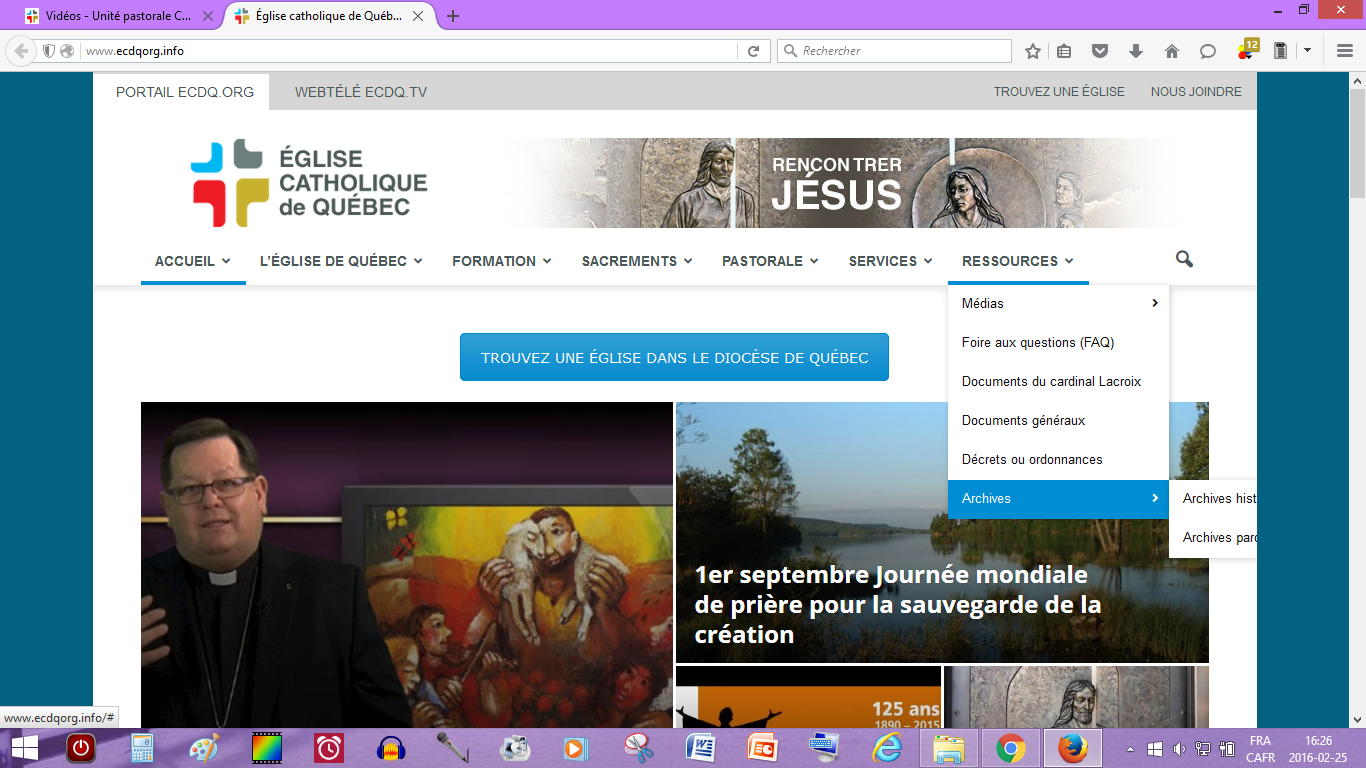Open Médias submenu
Screen dimensions: 1366x768
(1058, 303)
